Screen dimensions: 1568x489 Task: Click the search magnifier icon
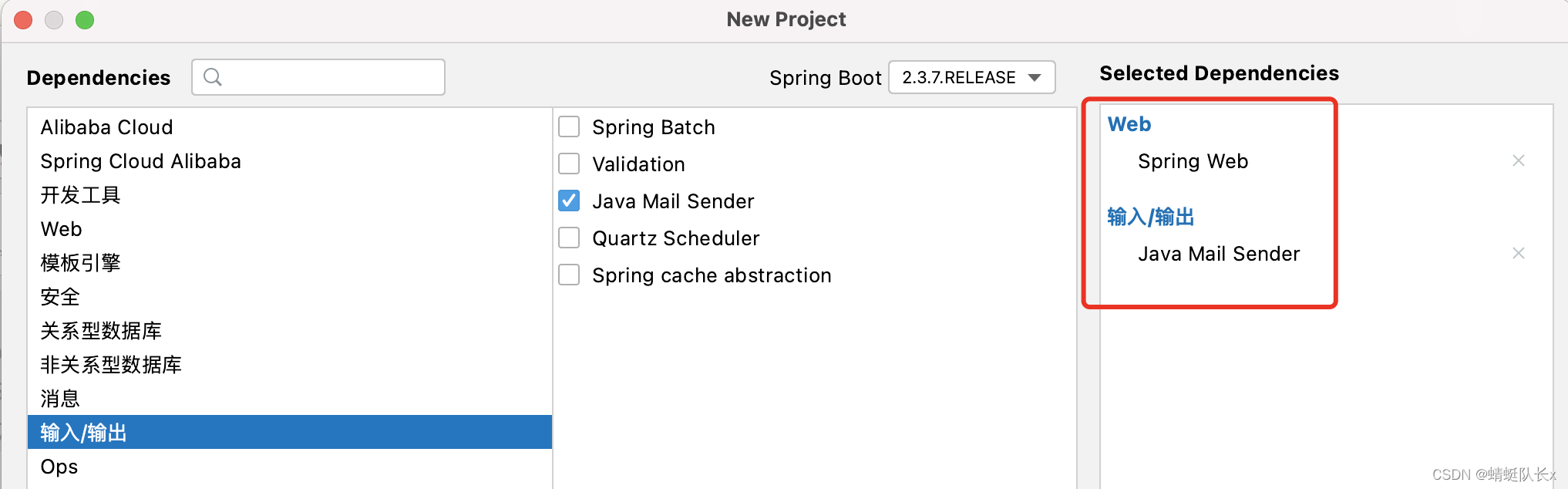[x=213, y=77]
